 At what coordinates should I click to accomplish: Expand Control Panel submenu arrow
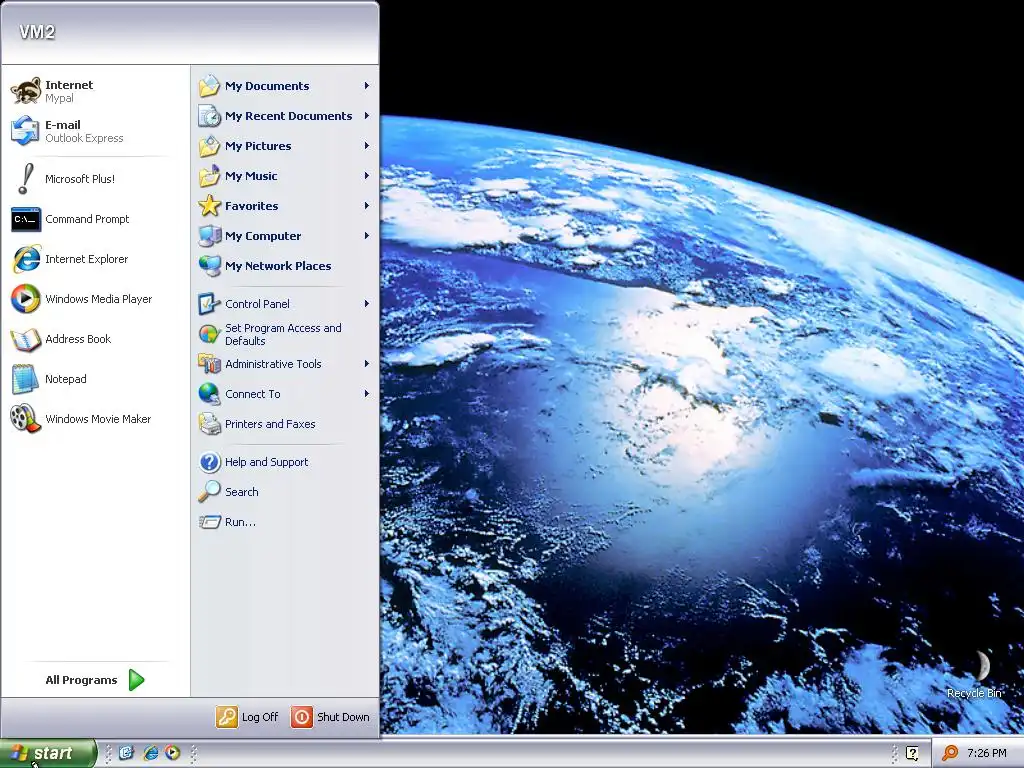point(366,304)
